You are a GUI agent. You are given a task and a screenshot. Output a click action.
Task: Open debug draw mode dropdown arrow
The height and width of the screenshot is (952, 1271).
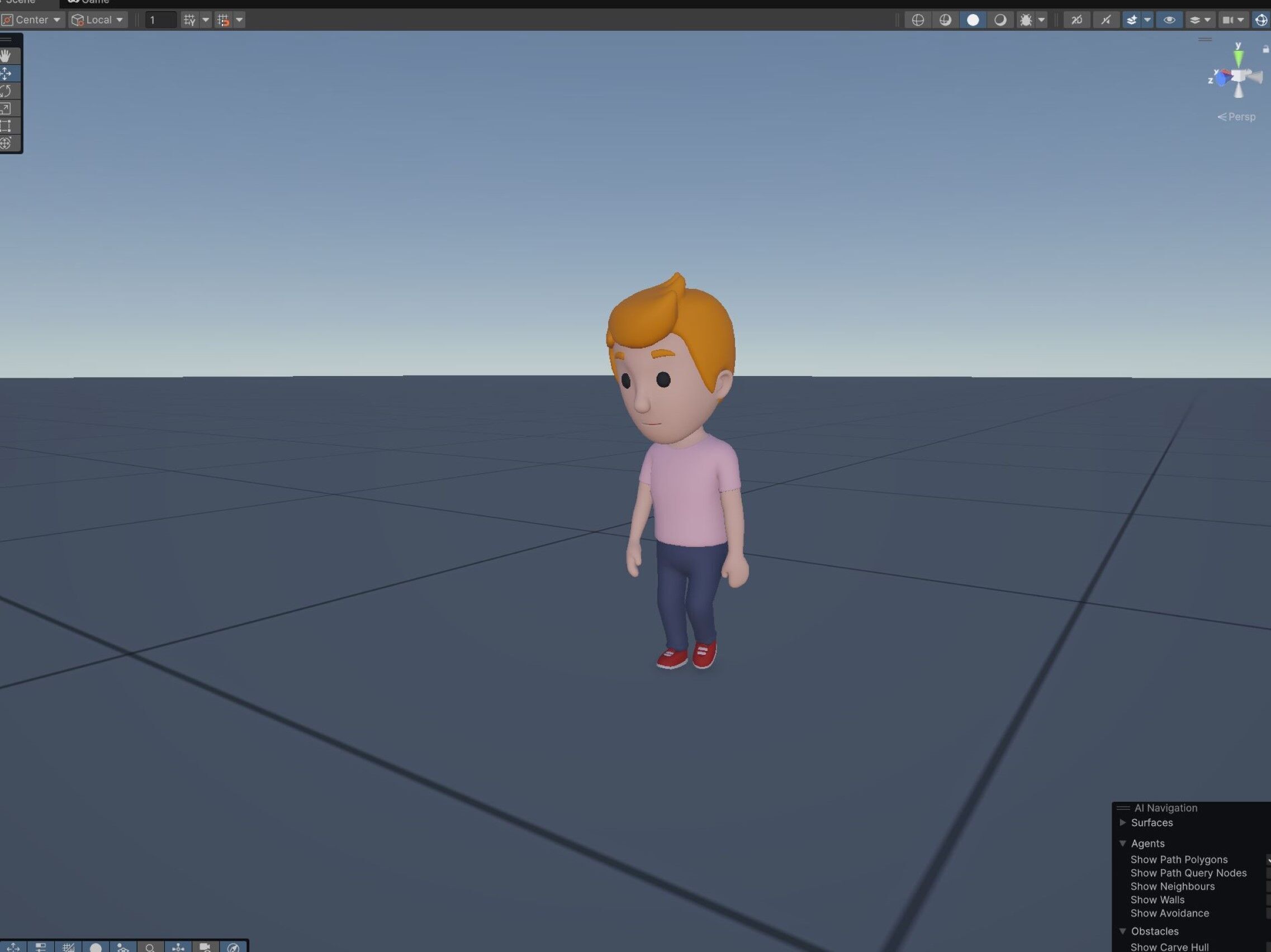point(1041,20)
